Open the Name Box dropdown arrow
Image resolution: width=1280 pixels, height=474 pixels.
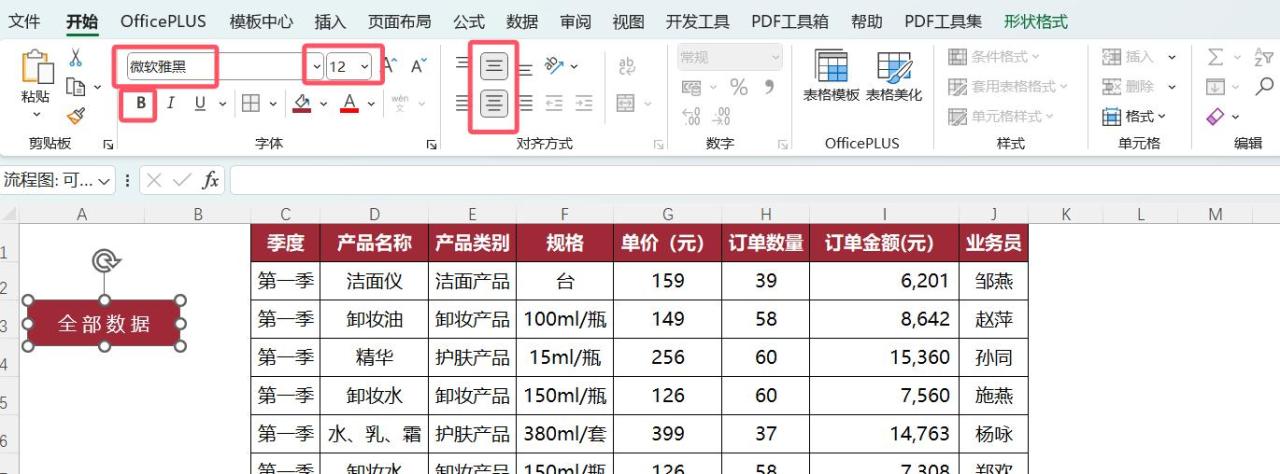[105, 180]
